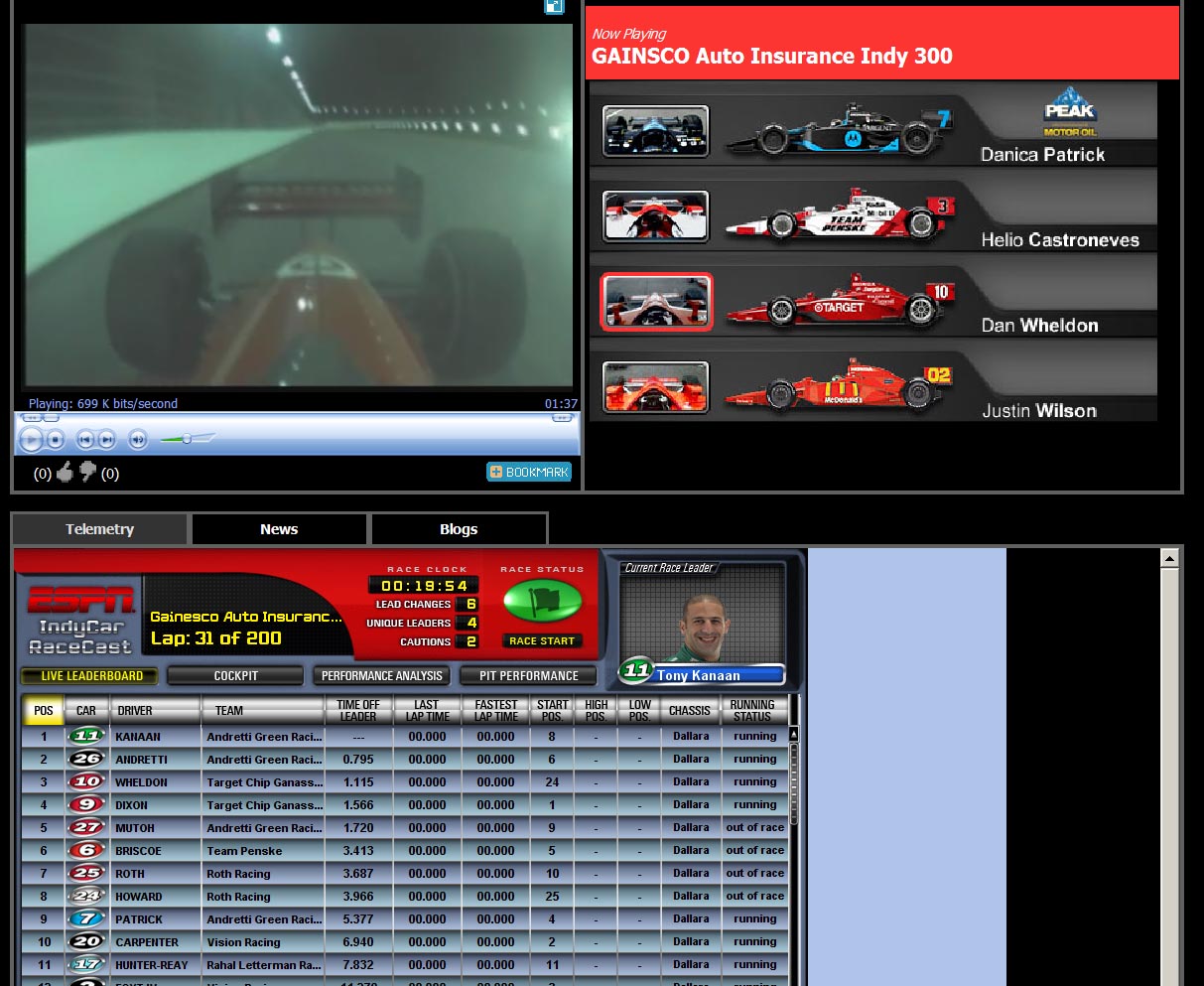Image resolution: width=1204 pixels, height=986 pixels.
Task: Select Justin Wilson's cockpit camera thumbnail
Action: coord(656,387)
